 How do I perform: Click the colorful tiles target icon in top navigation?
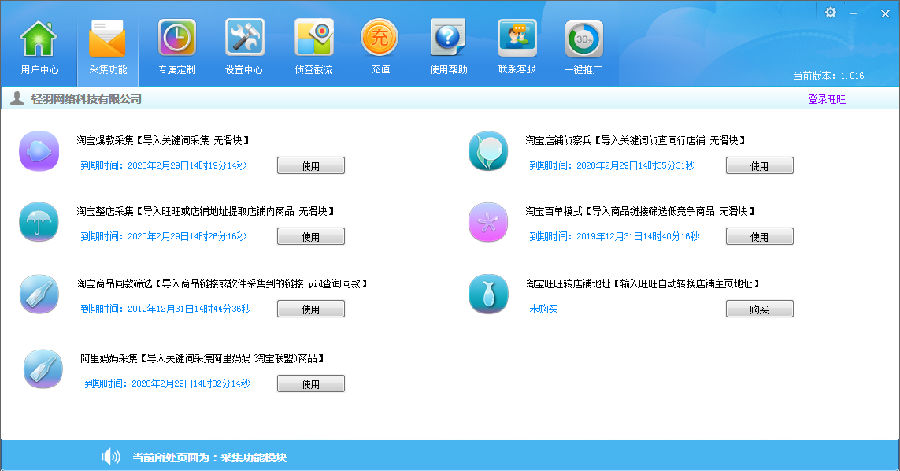pyautogui.click(x=314, y=38)
